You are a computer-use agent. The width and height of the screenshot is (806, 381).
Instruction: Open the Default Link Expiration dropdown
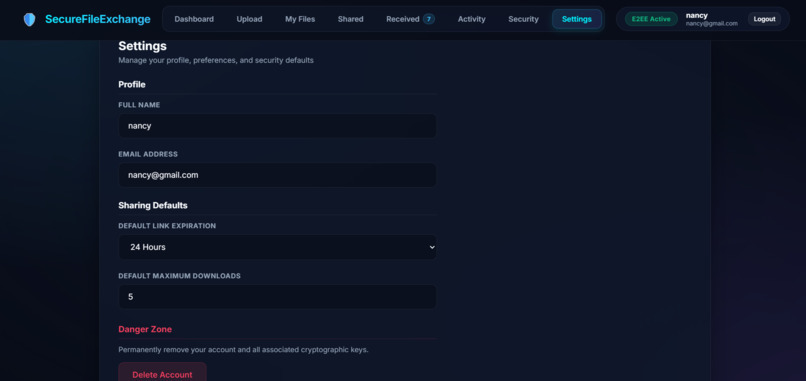pyautogui.click(x=278, y=247)
